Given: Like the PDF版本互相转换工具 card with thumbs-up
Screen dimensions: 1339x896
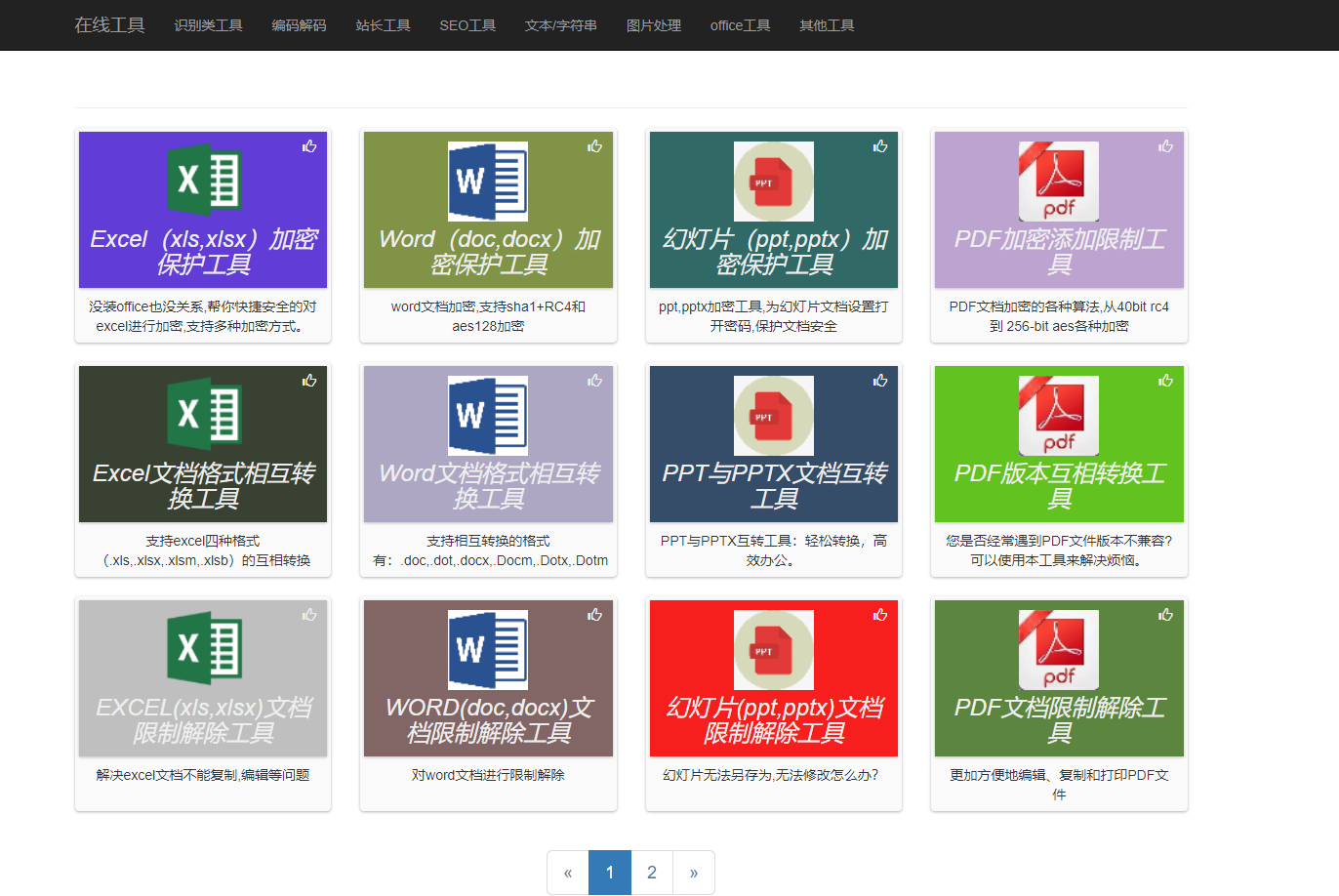Looking at the screenshot, I should pyautogui.click(x=1165, y=381).
